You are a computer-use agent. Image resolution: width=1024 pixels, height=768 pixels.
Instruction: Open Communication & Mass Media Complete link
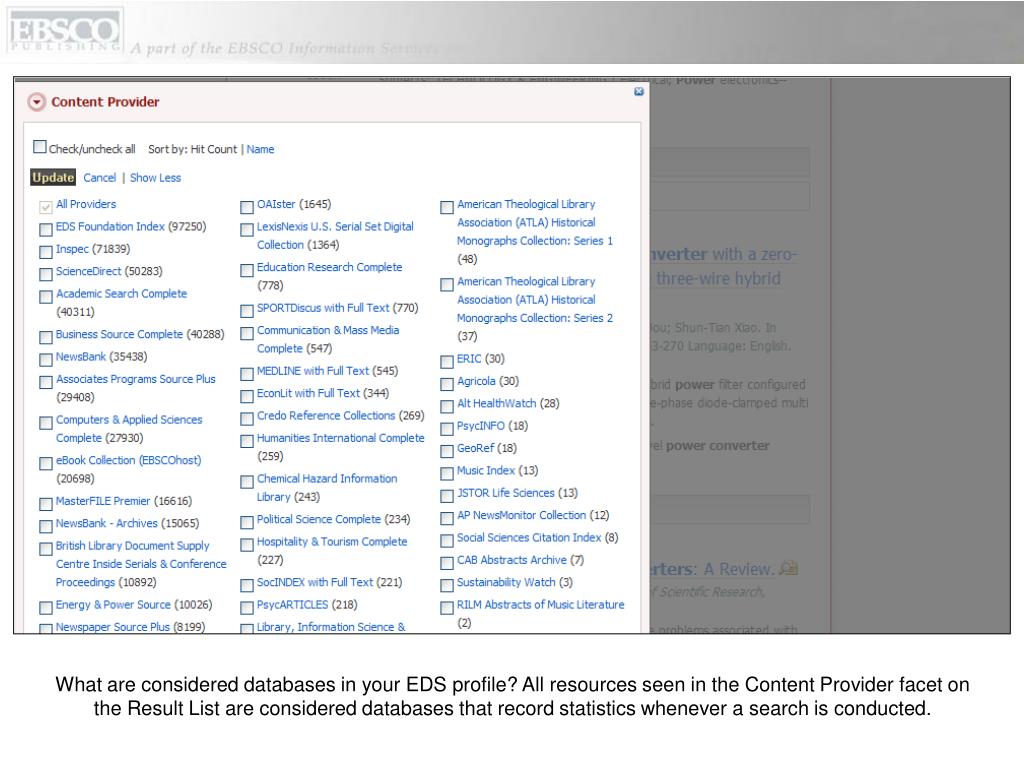pos(328,339)
